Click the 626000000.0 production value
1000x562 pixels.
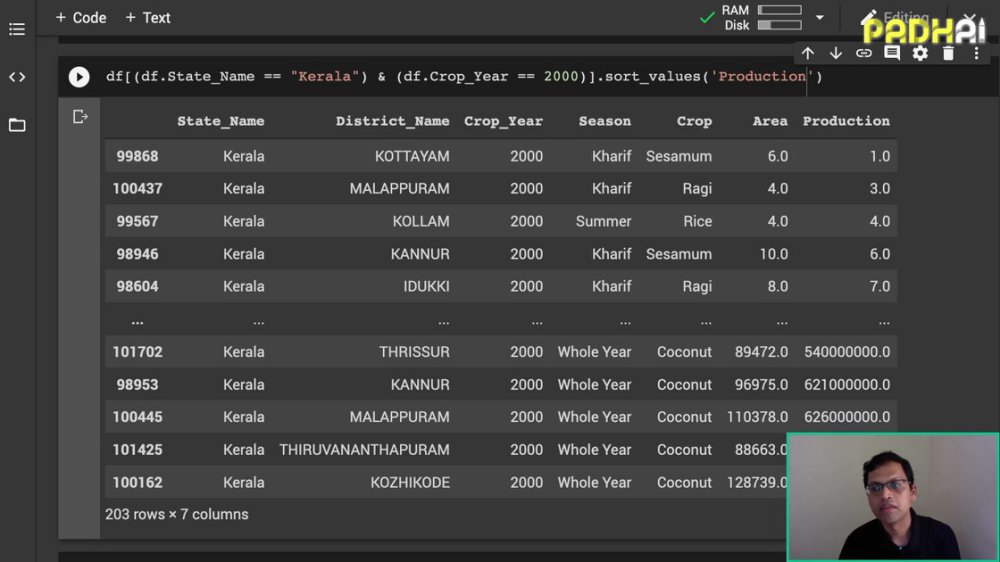click(847, 417)
